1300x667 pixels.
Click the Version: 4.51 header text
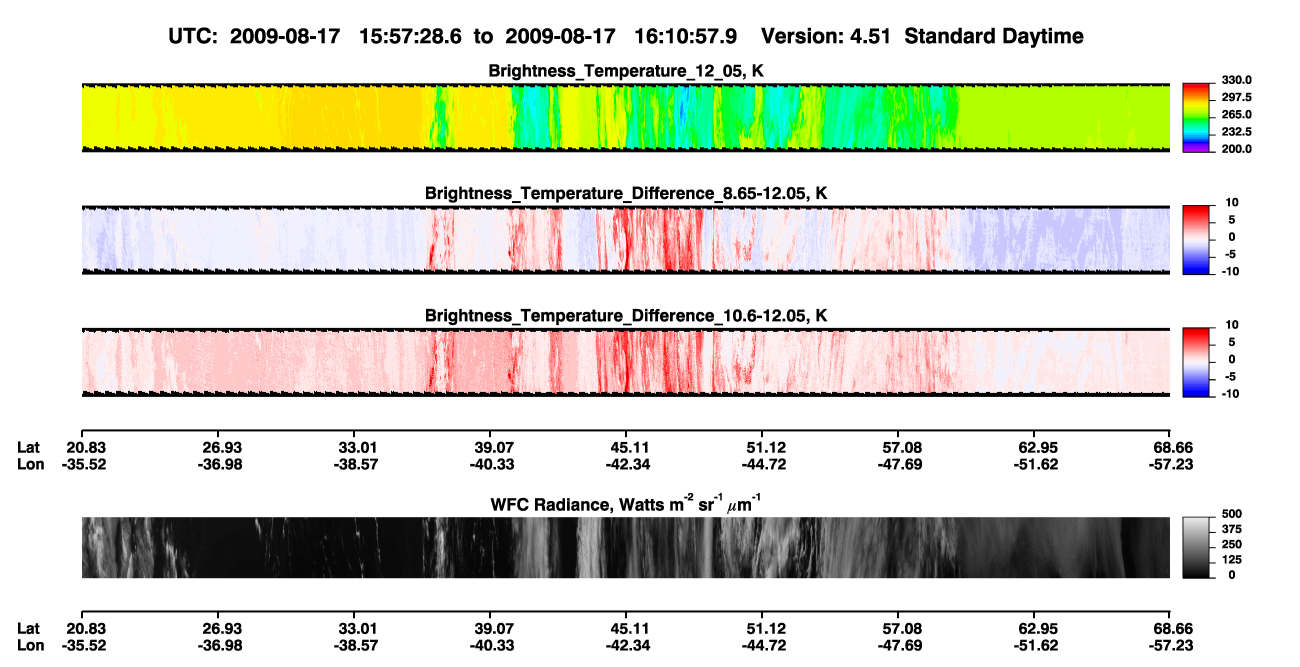pyautogui.click(x=826, y=37)
